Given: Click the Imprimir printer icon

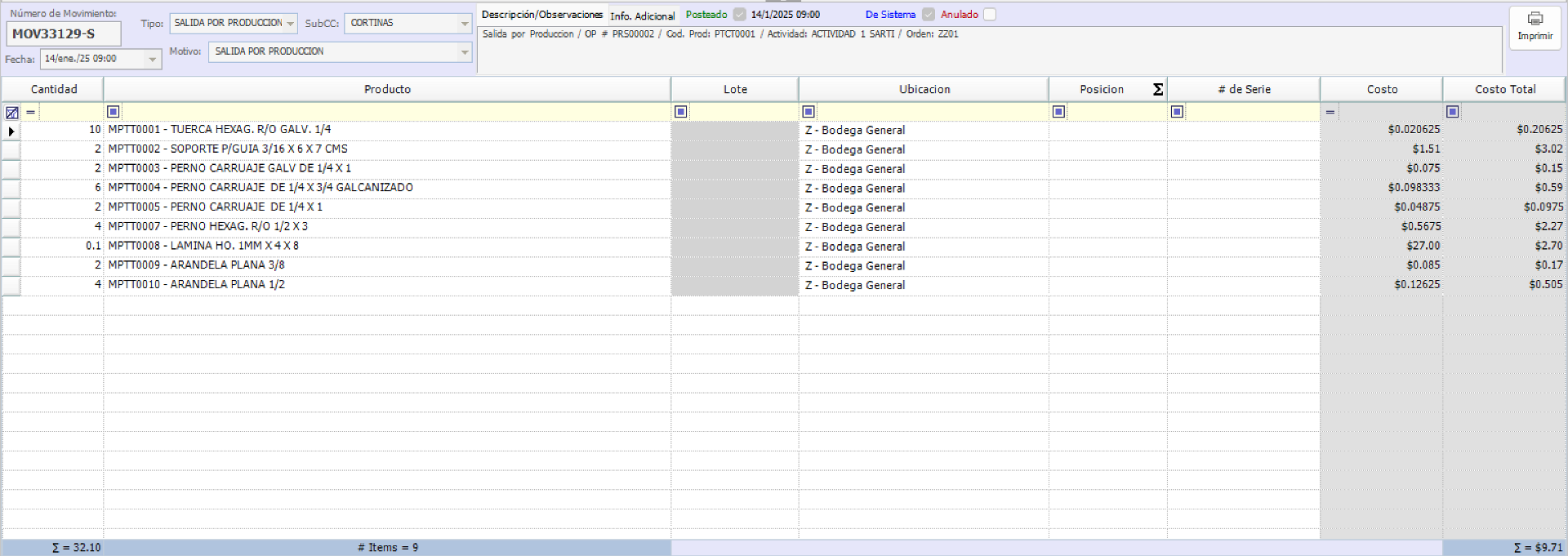Looking at the screenshot, I should pyautogui.click(x=1535, y=20).
